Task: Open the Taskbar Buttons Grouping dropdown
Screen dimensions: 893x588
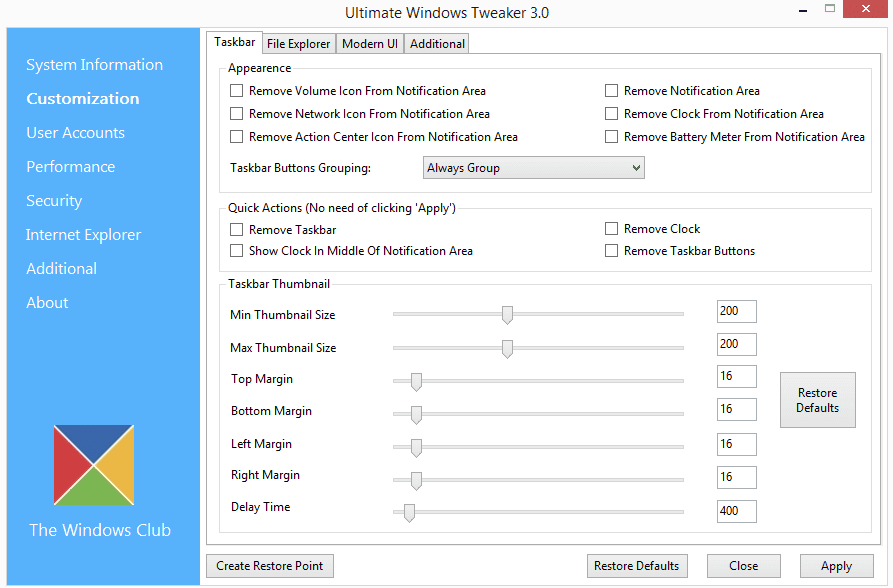Action: pyautogui.click(x=534, y=168)
